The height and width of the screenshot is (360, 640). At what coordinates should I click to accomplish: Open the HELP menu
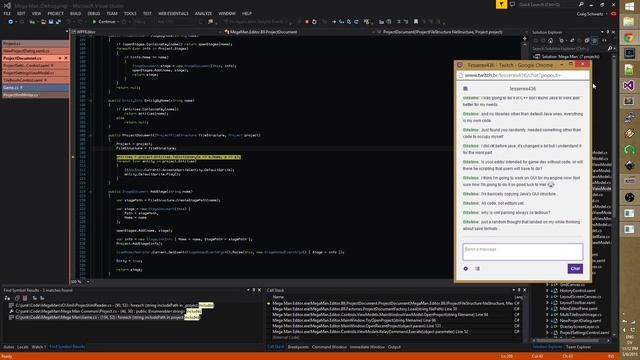[x=247, y=13]
